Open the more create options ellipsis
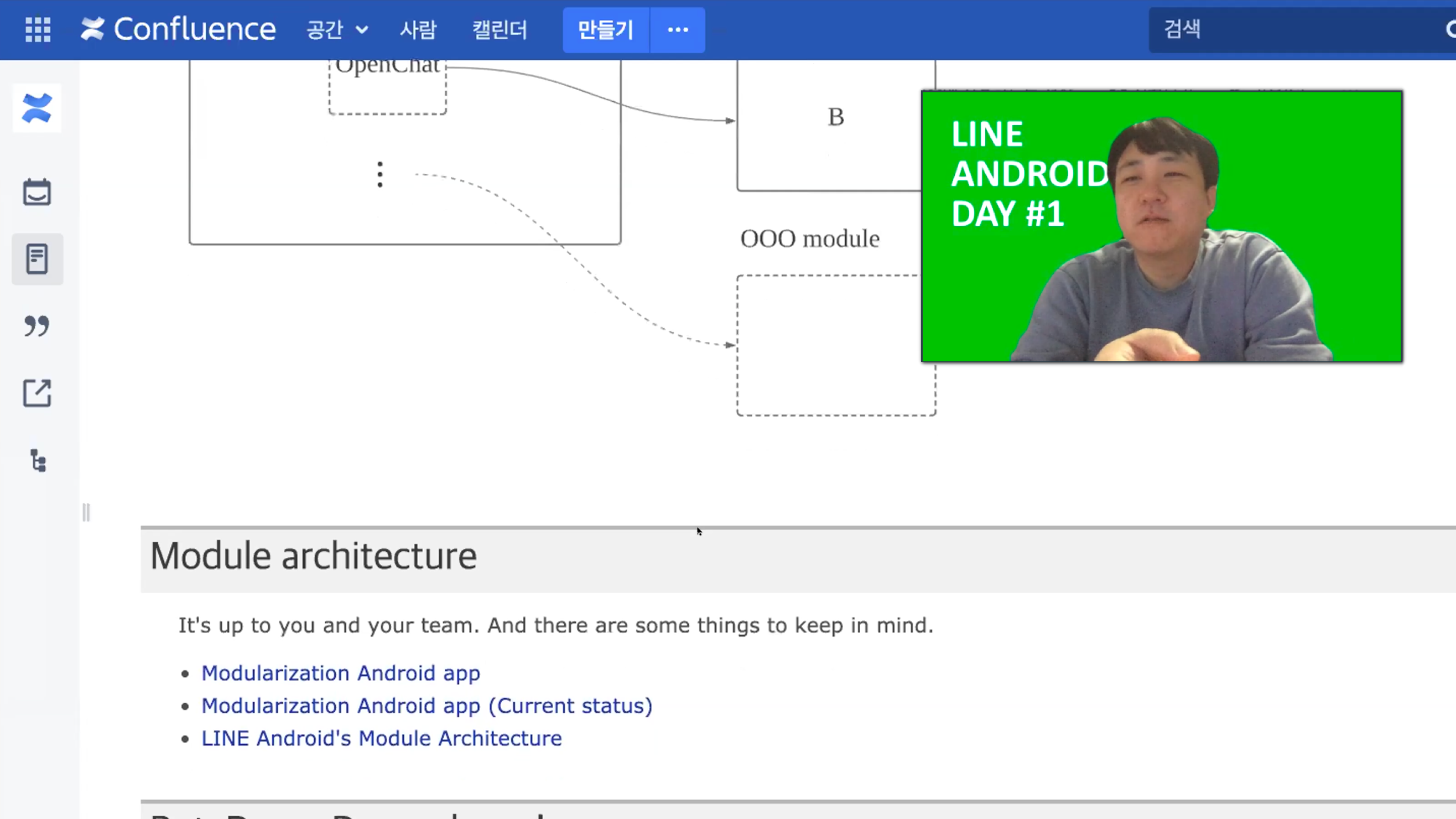Image resolution: width=1456 pixels, height=819 pixels. (x=678, y=30)
